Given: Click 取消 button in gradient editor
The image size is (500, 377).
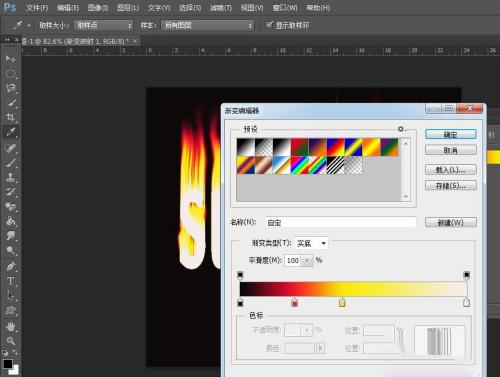Looking at the screenshot, I should [451, 150].
